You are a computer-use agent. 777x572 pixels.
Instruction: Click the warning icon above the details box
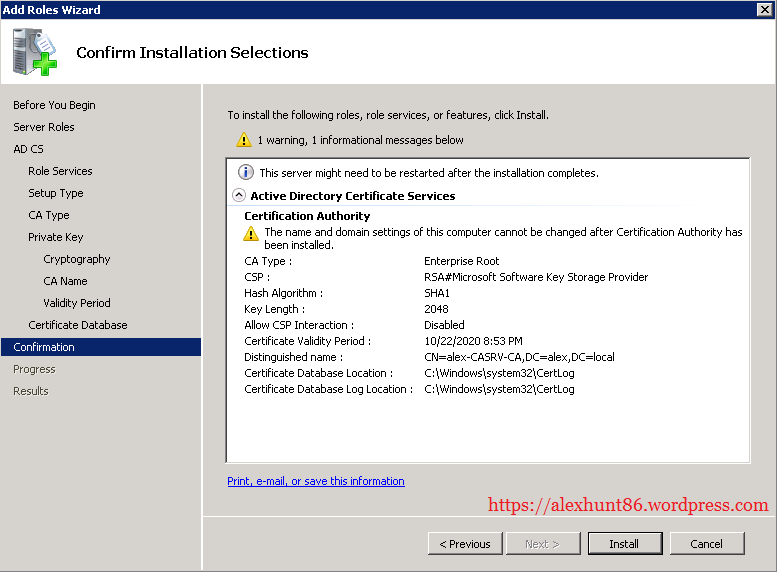(244, 141)
